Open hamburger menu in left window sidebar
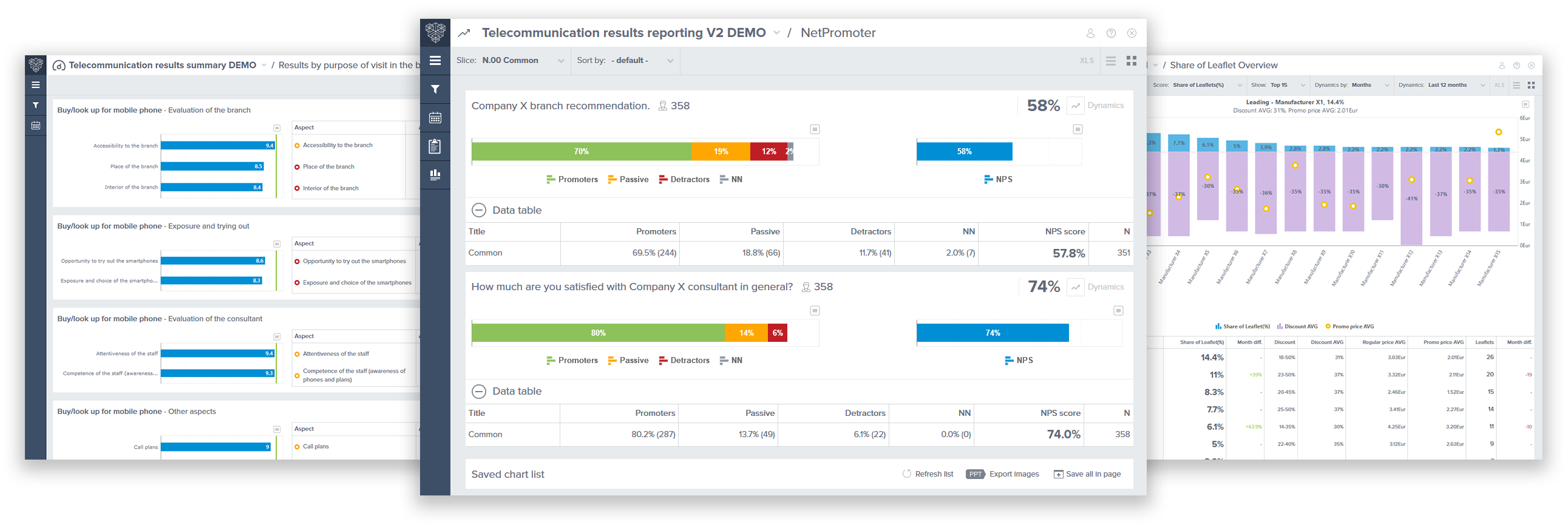 click(35, 85)
